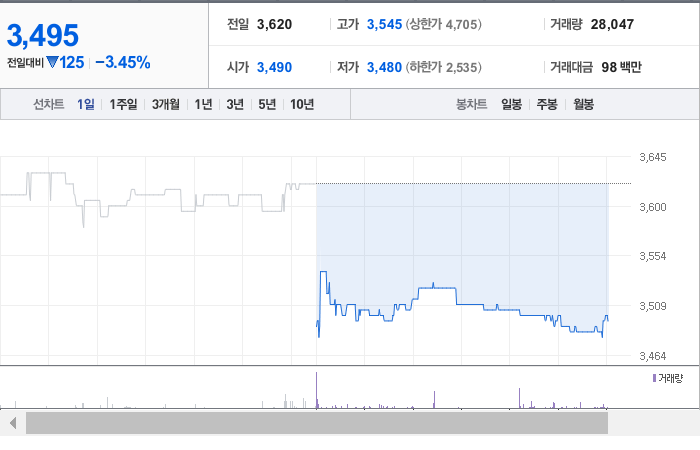
Task: Click the 상한가 4,705 text
Action: point(443,24)
